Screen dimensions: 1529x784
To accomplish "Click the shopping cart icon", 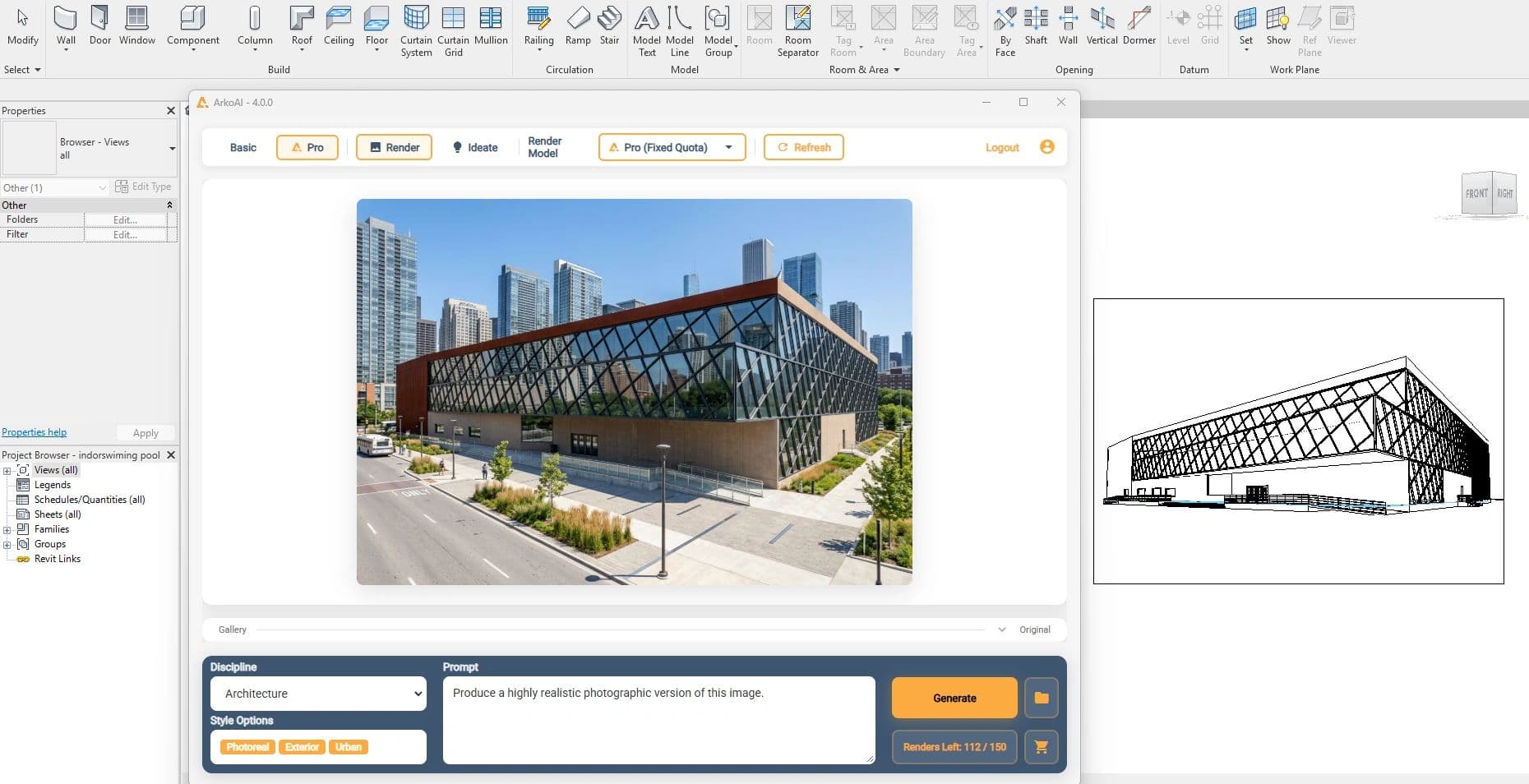I will click(1042, 747).
